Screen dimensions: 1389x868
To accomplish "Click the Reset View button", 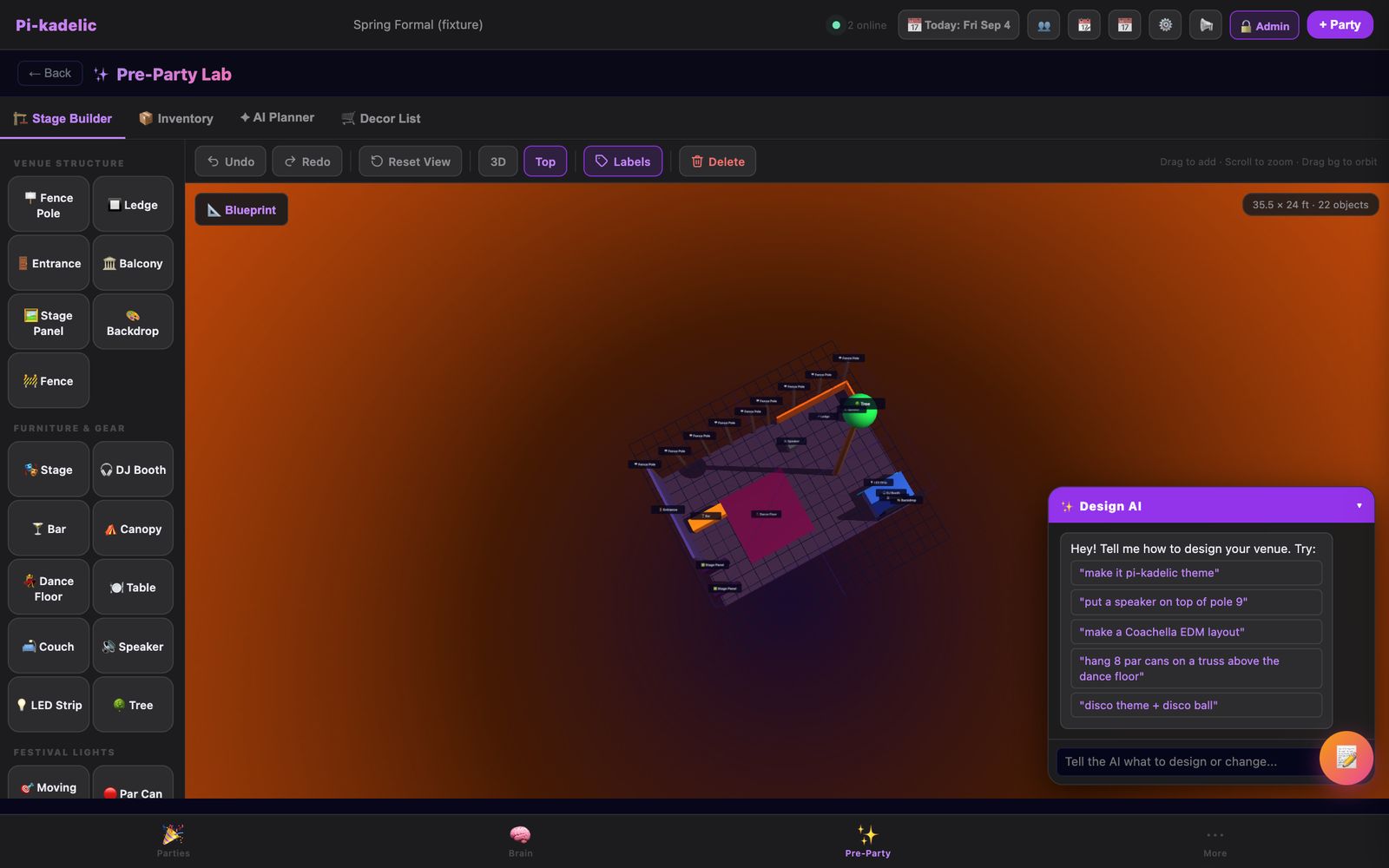I will click(411, 161).
